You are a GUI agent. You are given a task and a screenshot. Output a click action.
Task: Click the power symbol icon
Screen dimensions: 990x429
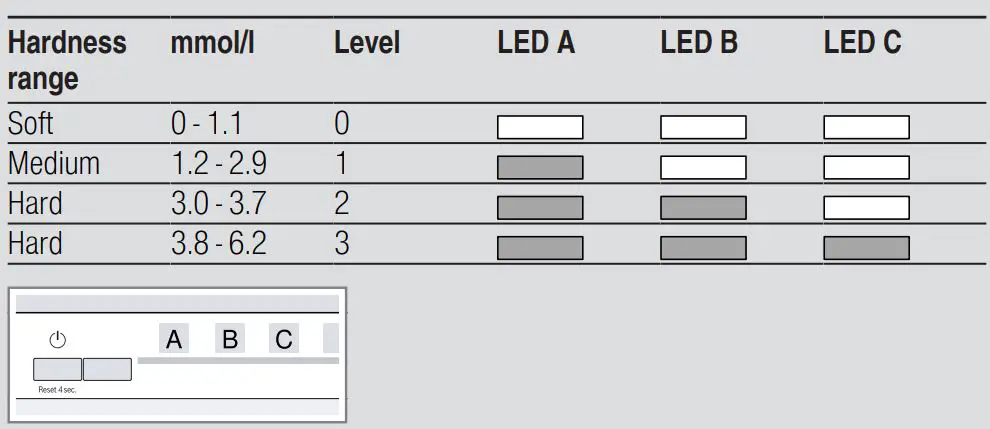[x=58, y=340]
